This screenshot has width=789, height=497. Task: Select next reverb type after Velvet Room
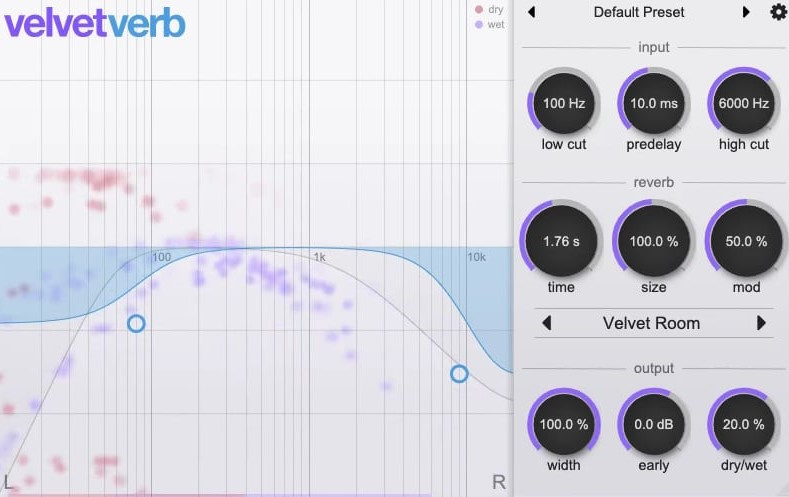[x=761, y=323]
